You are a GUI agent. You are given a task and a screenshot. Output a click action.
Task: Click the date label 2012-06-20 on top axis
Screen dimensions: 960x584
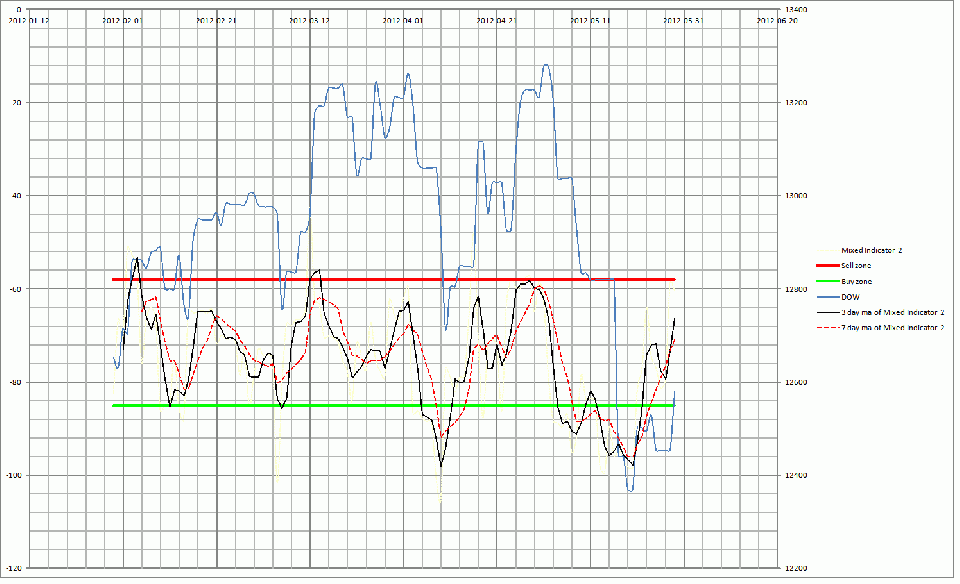[777, 20]
